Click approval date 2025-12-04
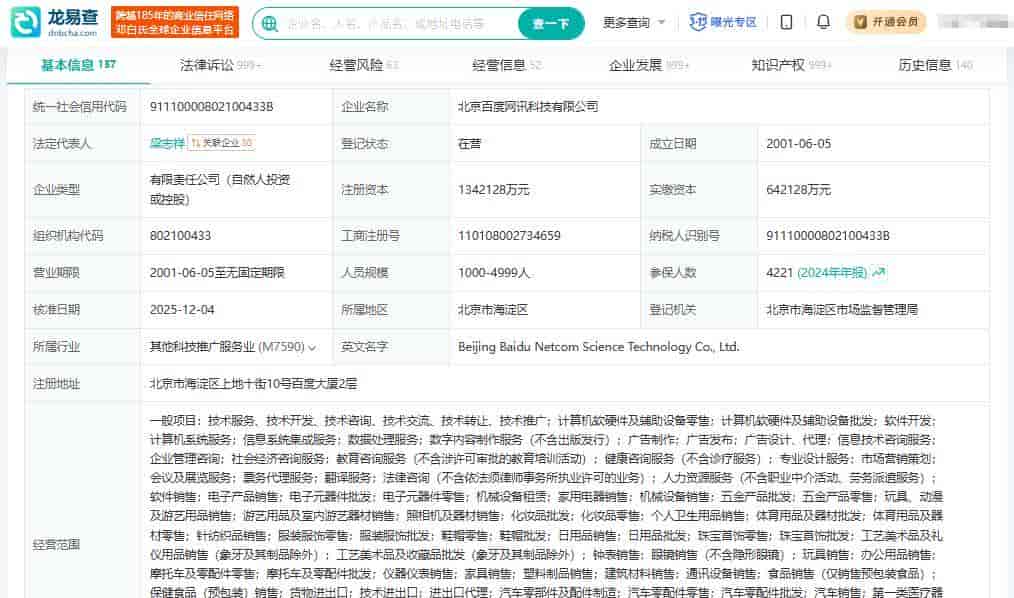This screenshot has width=1014, height=598. click(x=182, y=310)
